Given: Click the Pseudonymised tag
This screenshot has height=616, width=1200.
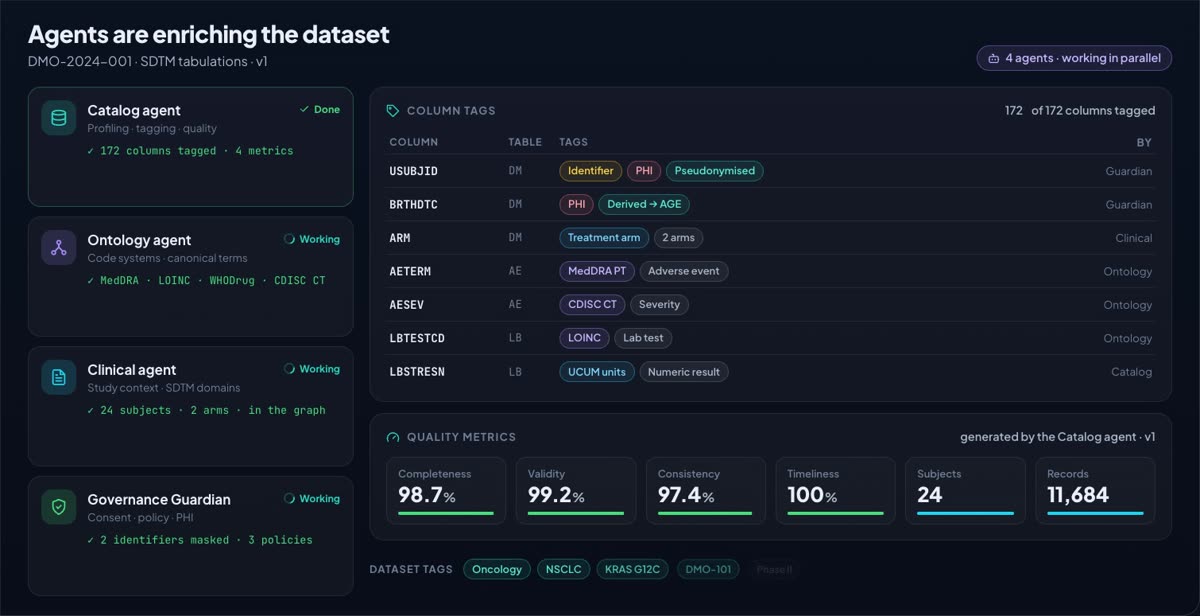Looking at the screenshot, I should (x=714, y=171).
